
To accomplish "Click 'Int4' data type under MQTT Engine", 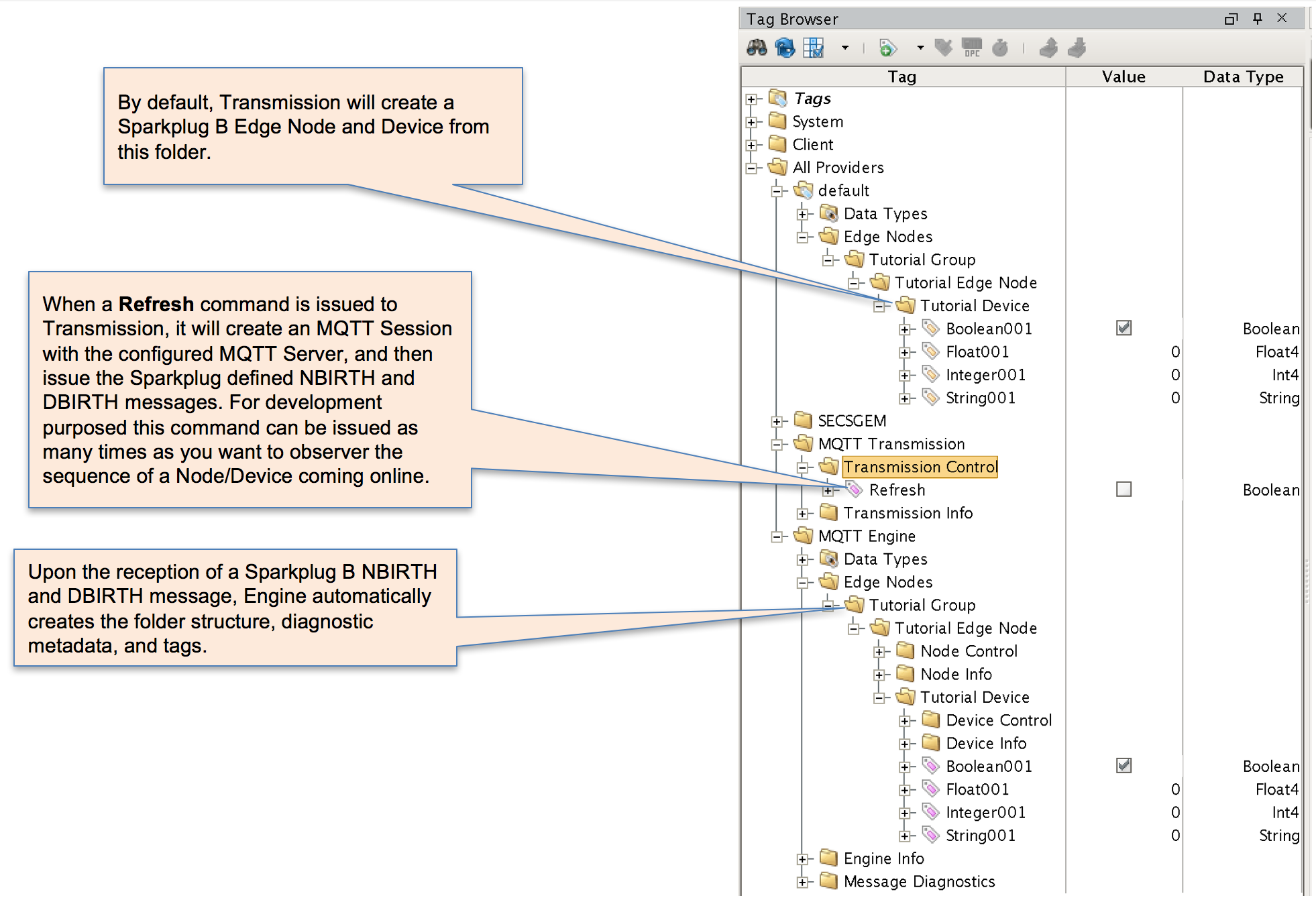I will [1285, 813].
